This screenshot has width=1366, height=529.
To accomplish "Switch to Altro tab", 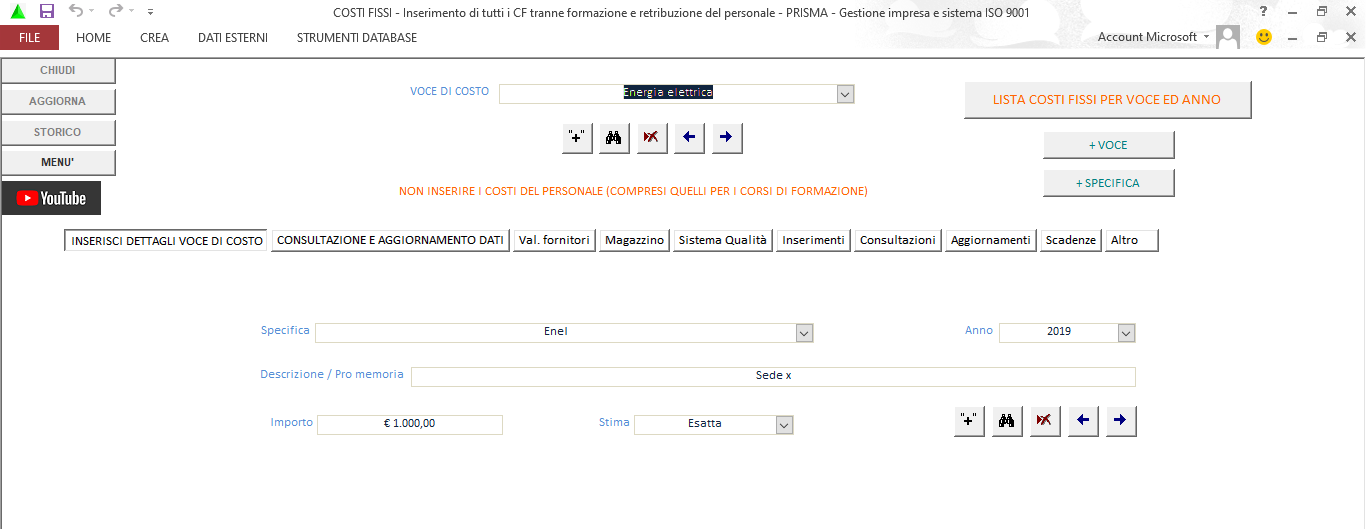I will 1132,240.
